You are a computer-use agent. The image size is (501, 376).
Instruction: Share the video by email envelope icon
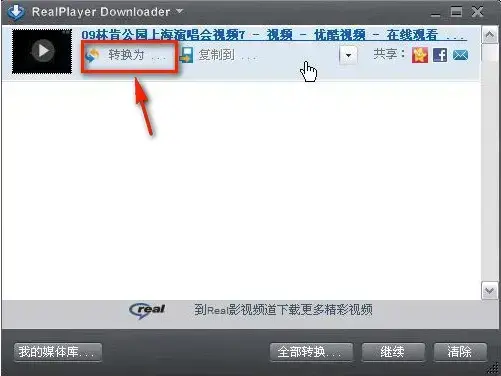(x=460, y=55)
